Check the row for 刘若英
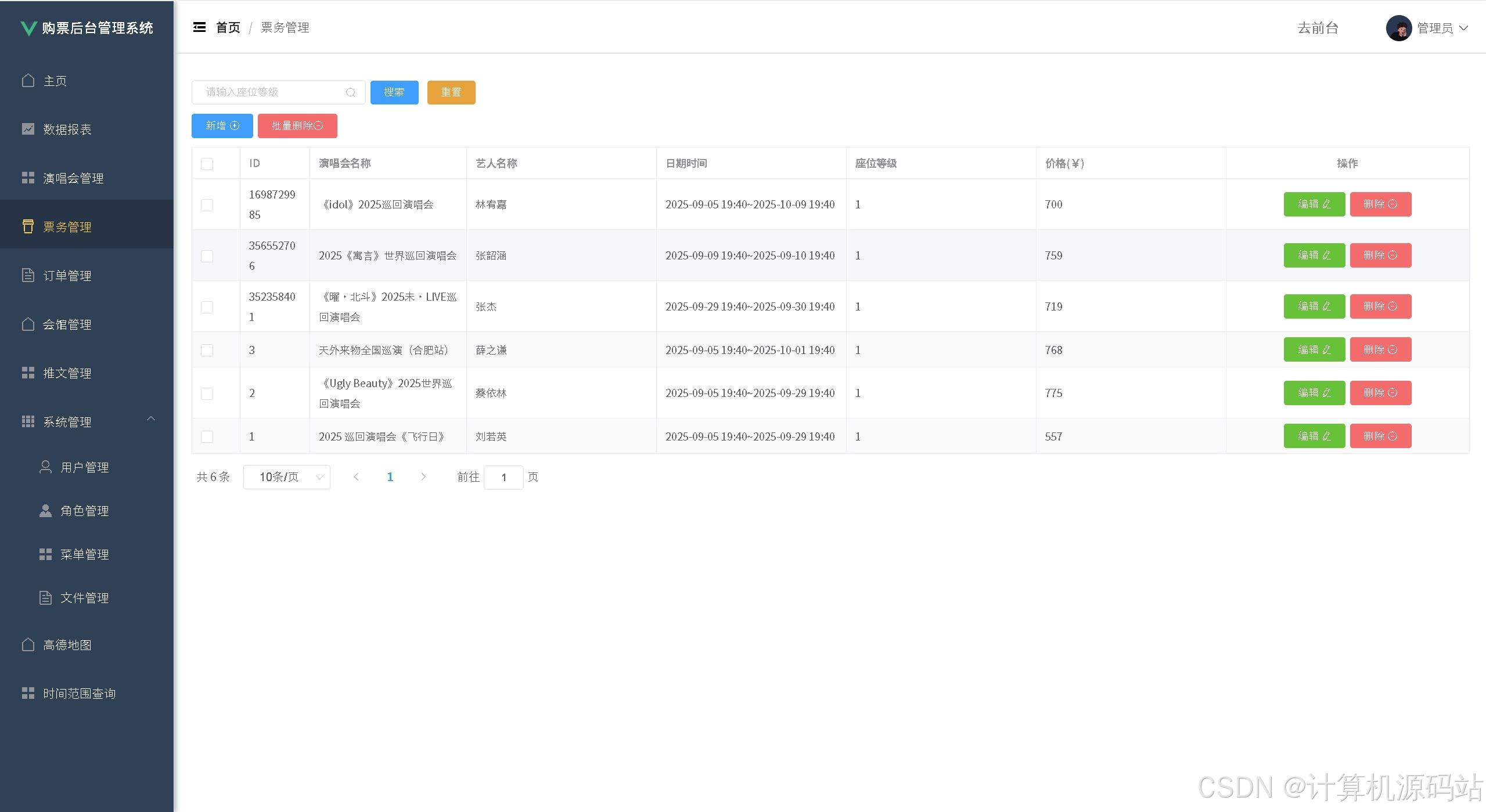This screenshot has height=812, width=1486. [x=207, y=436]
